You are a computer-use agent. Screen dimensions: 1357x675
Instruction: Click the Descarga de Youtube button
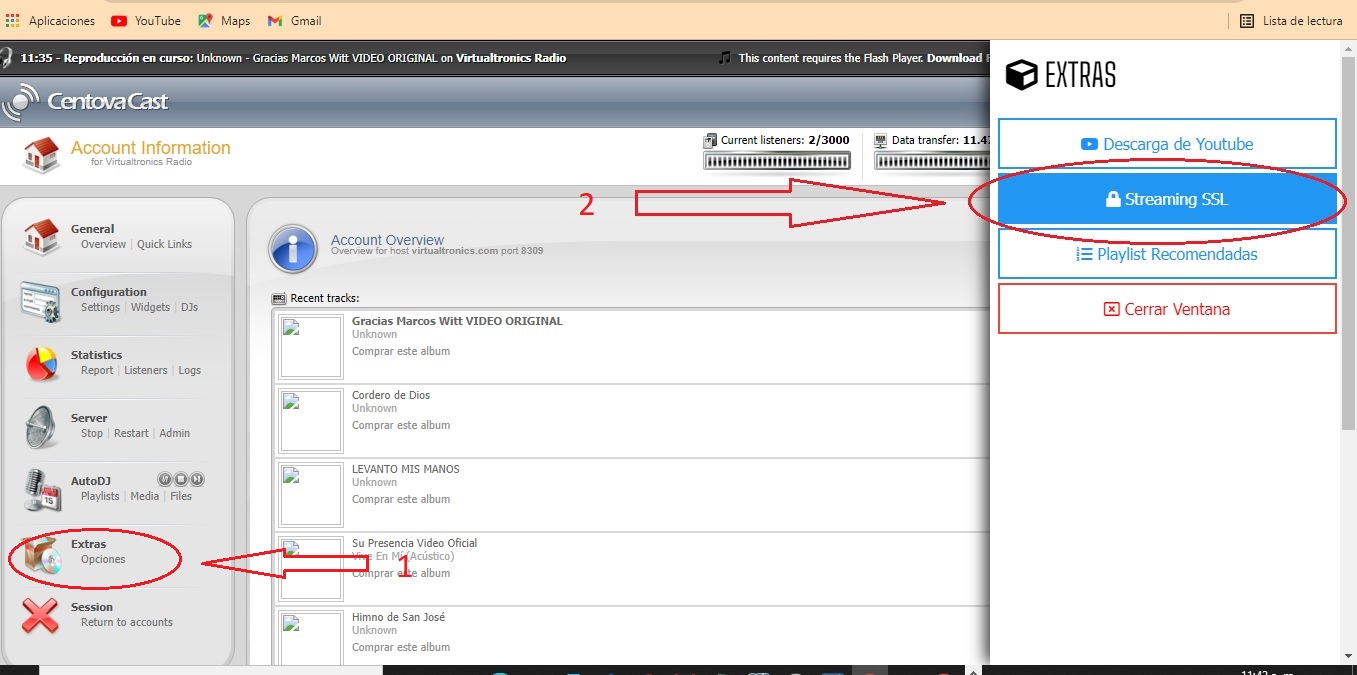click(x=1167, y=144)
